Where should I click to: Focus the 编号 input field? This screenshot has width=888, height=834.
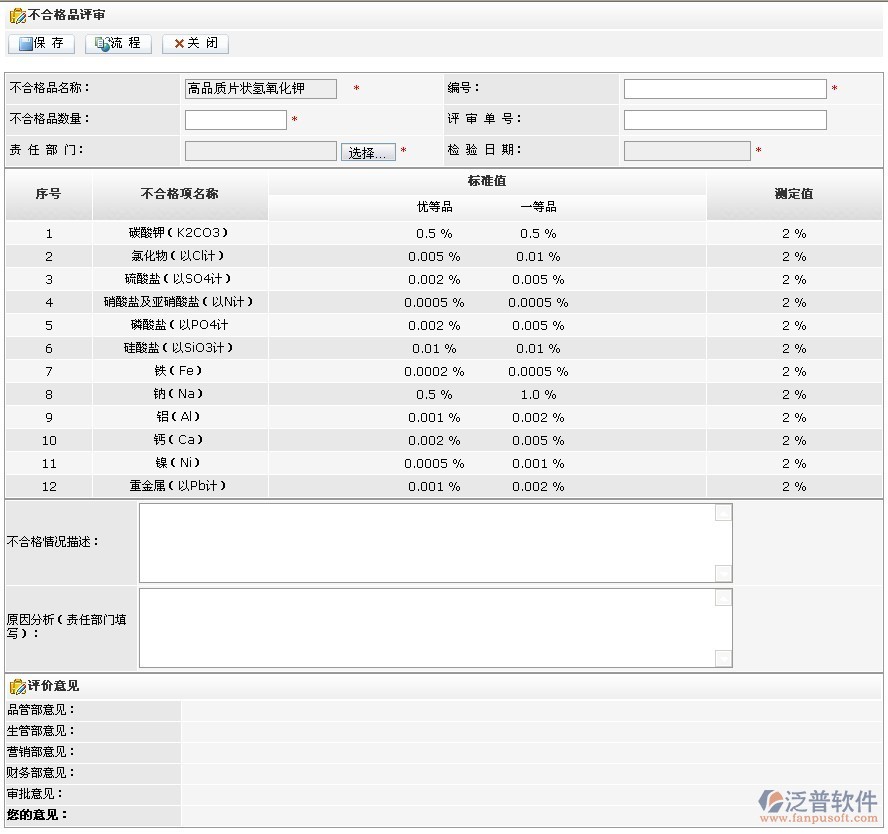[724, 89]
